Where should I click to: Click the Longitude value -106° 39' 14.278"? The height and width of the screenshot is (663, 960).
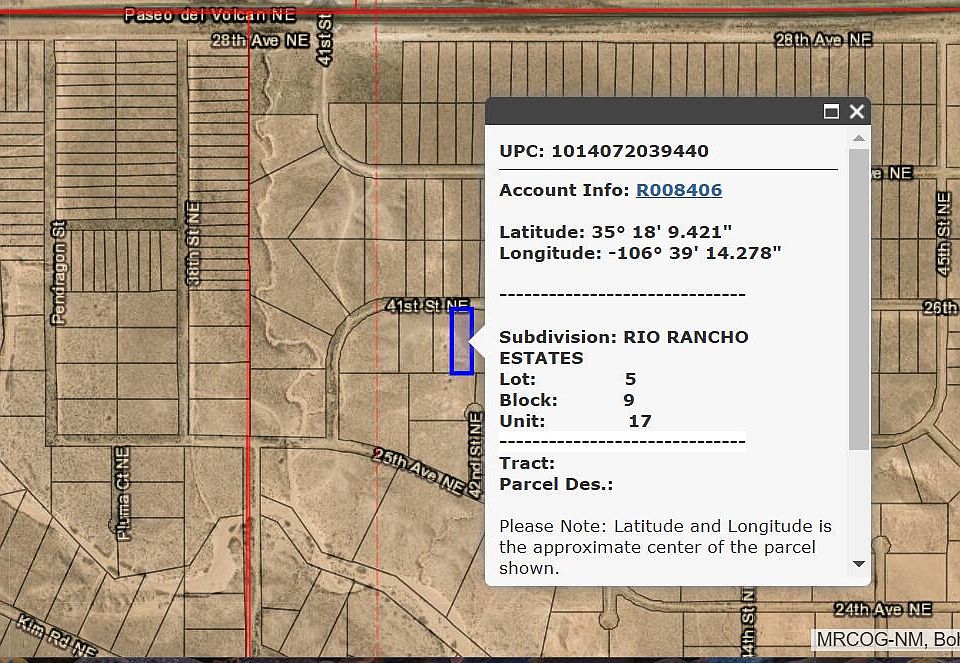(694, 253)
